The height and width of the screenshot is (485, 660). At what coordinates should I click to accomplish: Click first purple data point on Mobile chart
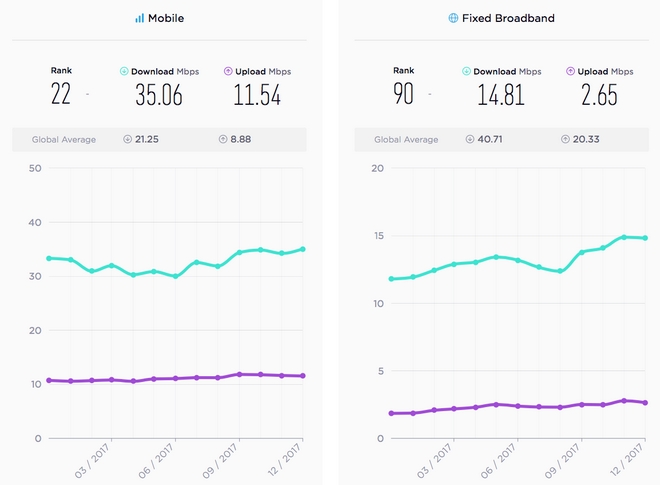click(x=48, y=381)
